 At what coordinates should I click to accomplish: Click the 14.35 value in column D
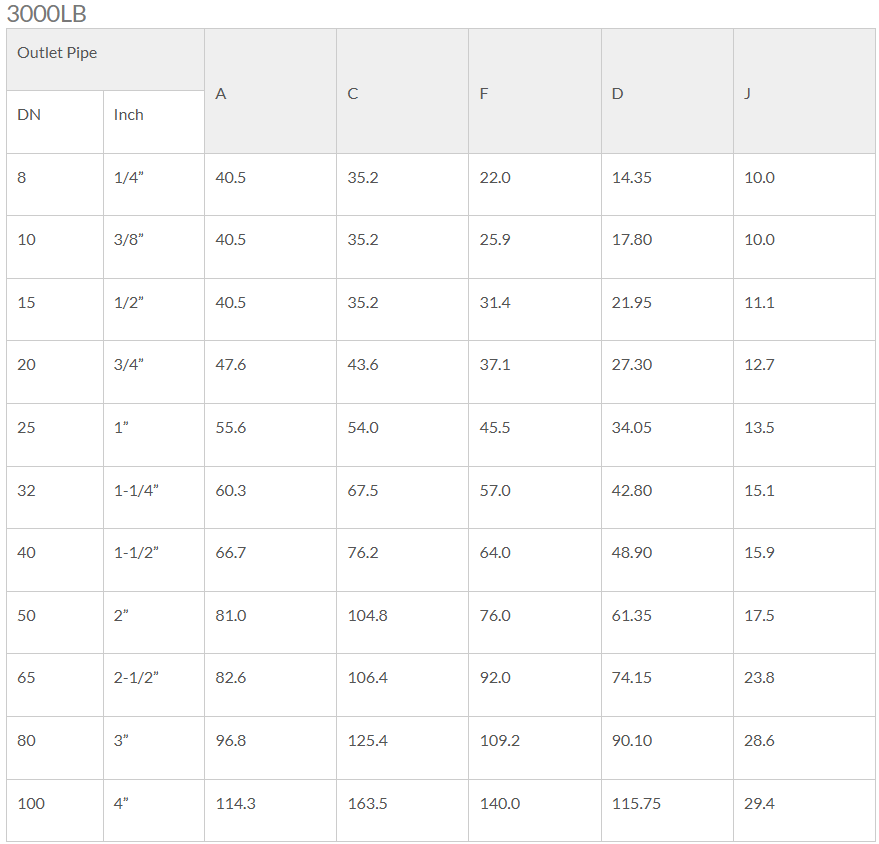pos(667,184)
